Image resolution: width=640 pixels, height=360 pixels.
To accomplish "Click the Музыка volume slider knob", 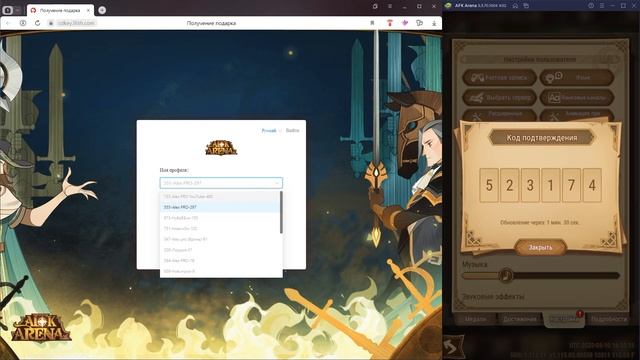I will [506, 276].
